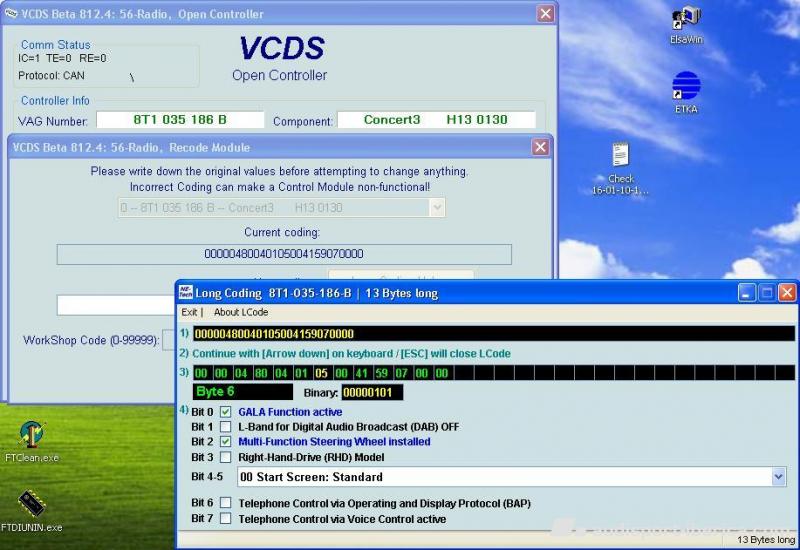Viewport: 800px width, 550px height.
Task: Click the Long Coding window title icon
Action: 185,292
